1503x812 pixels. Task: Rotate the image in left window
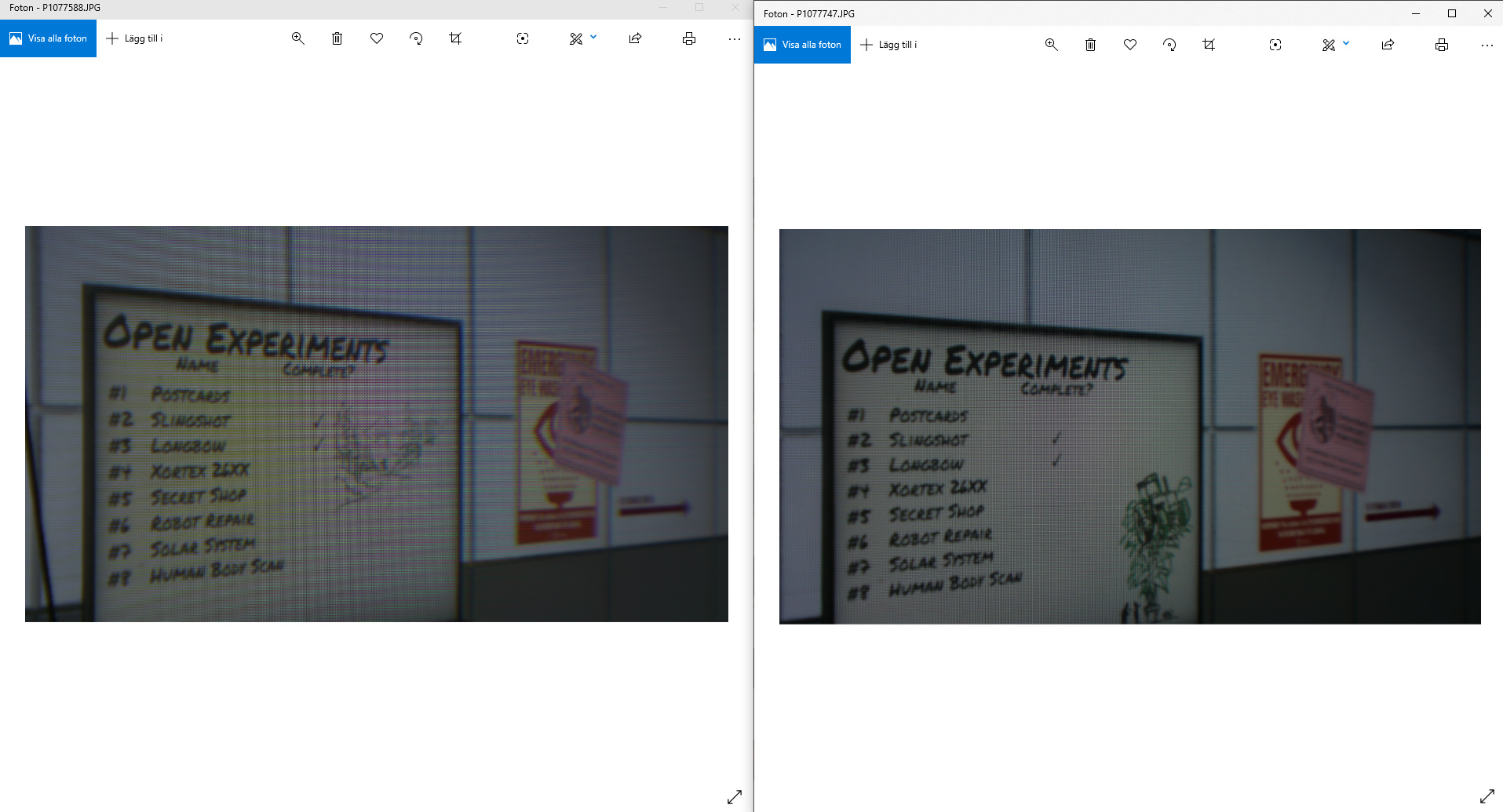(416, 38)
